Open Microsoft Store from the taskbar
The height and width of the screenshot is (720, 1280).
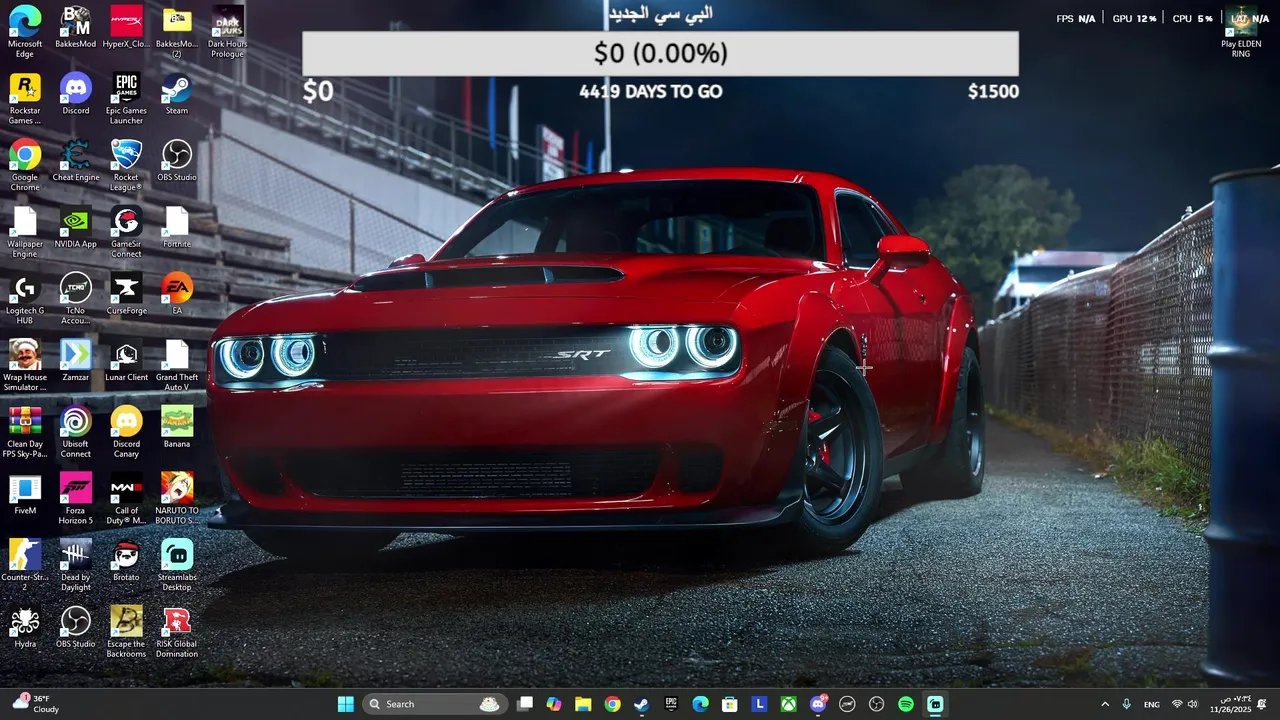[730, 704]
